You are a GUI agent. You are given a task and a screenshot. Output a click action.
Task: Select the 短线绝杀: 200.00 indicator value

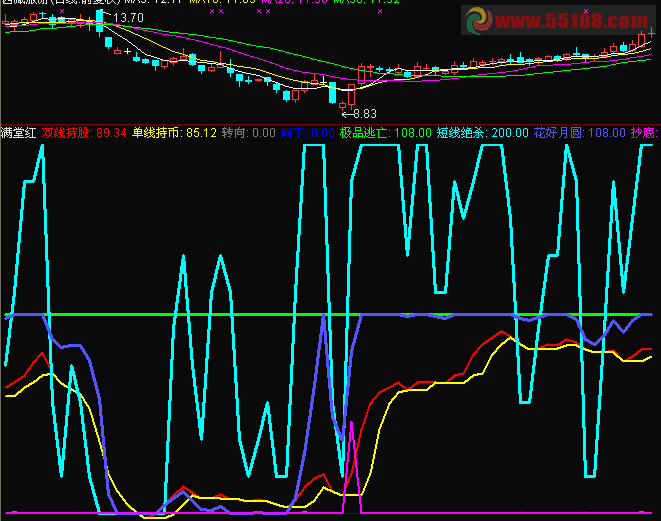[482, 133]
